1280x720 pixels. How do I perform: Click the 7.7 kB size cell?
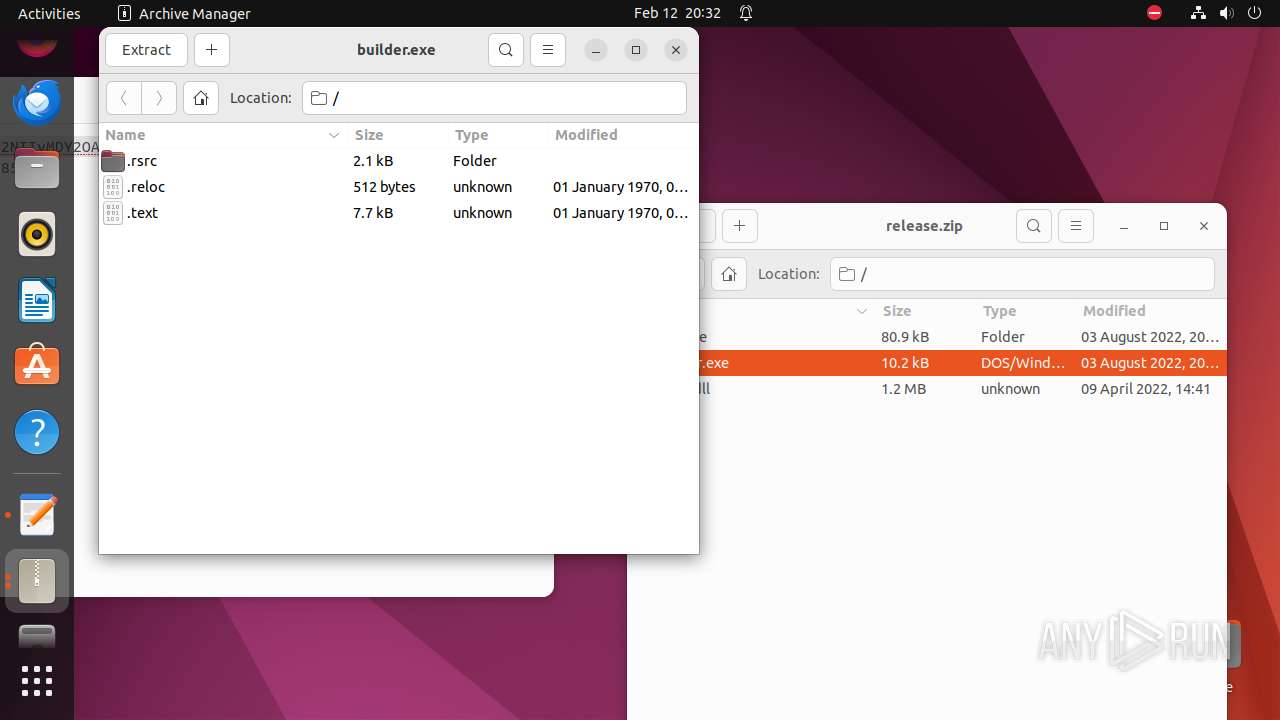373,213
